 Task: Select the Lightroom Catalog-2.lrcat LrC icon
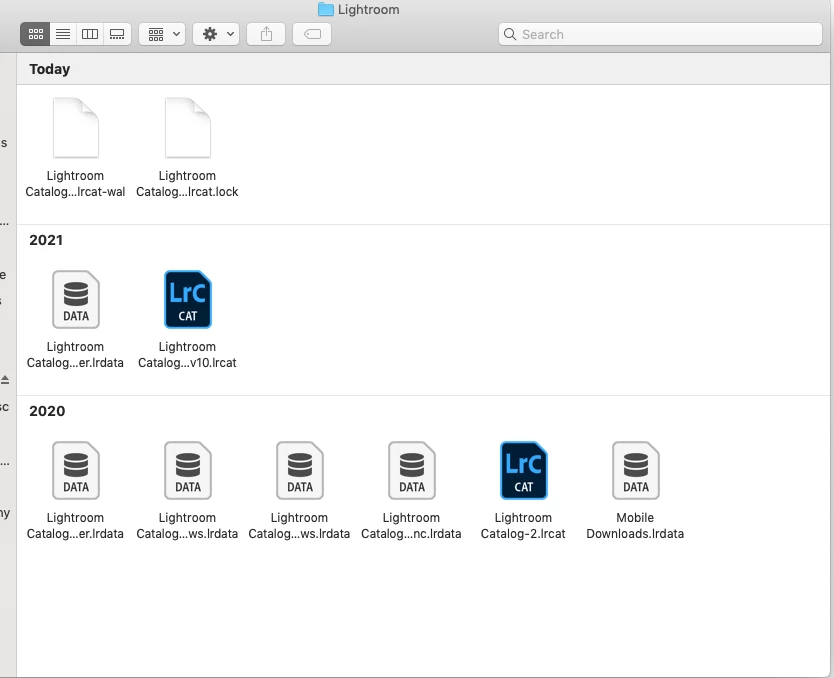tap(524, 471)
